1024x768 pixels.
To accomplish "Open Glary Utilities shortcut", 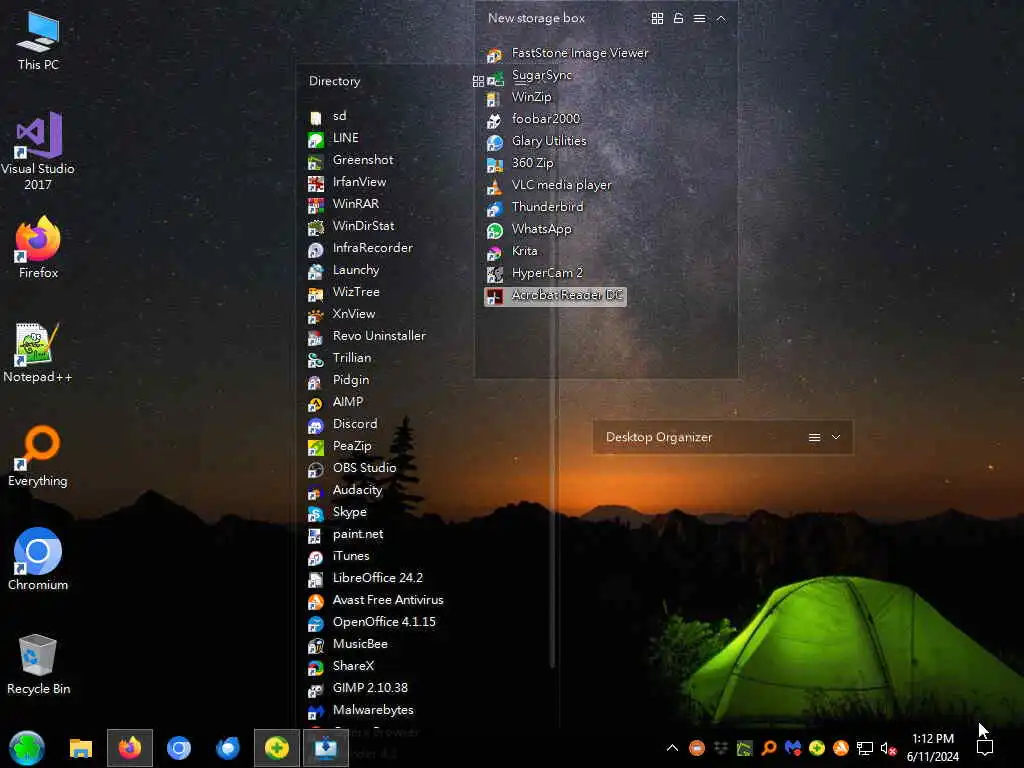I will [x=536, y=142].
